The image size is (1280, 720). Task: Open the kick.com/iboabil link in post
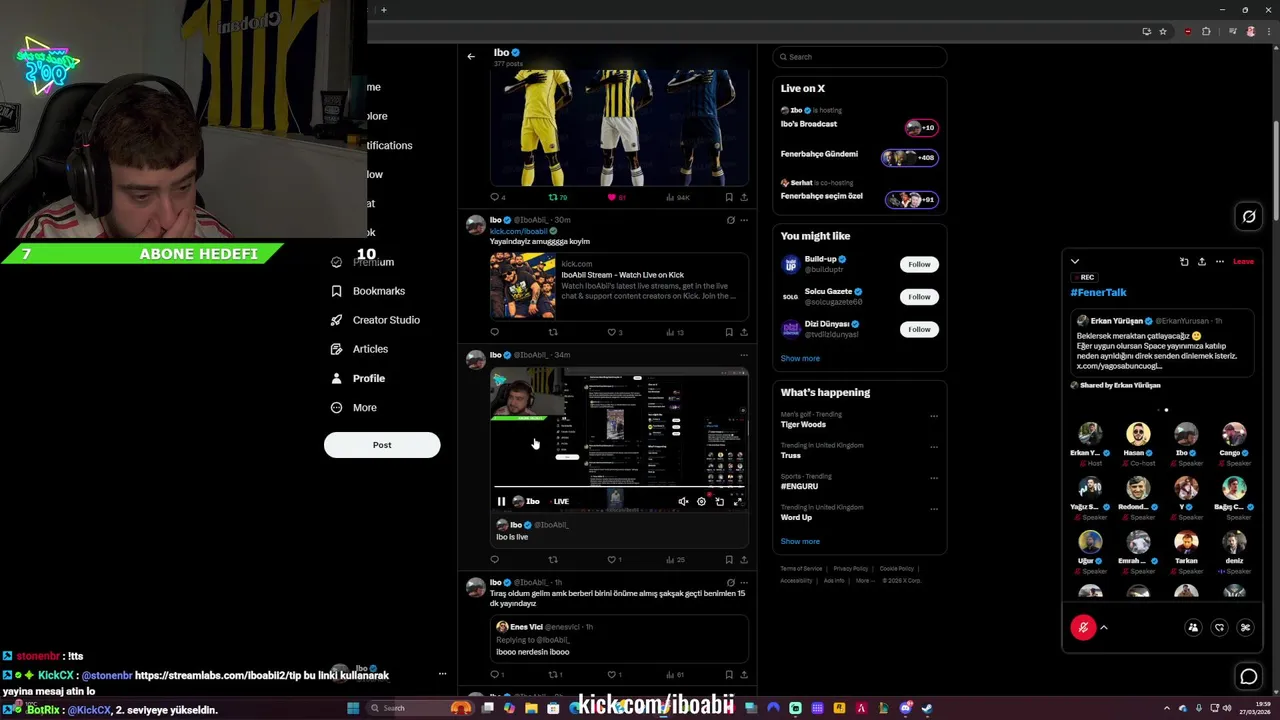[x=518, y=231]
